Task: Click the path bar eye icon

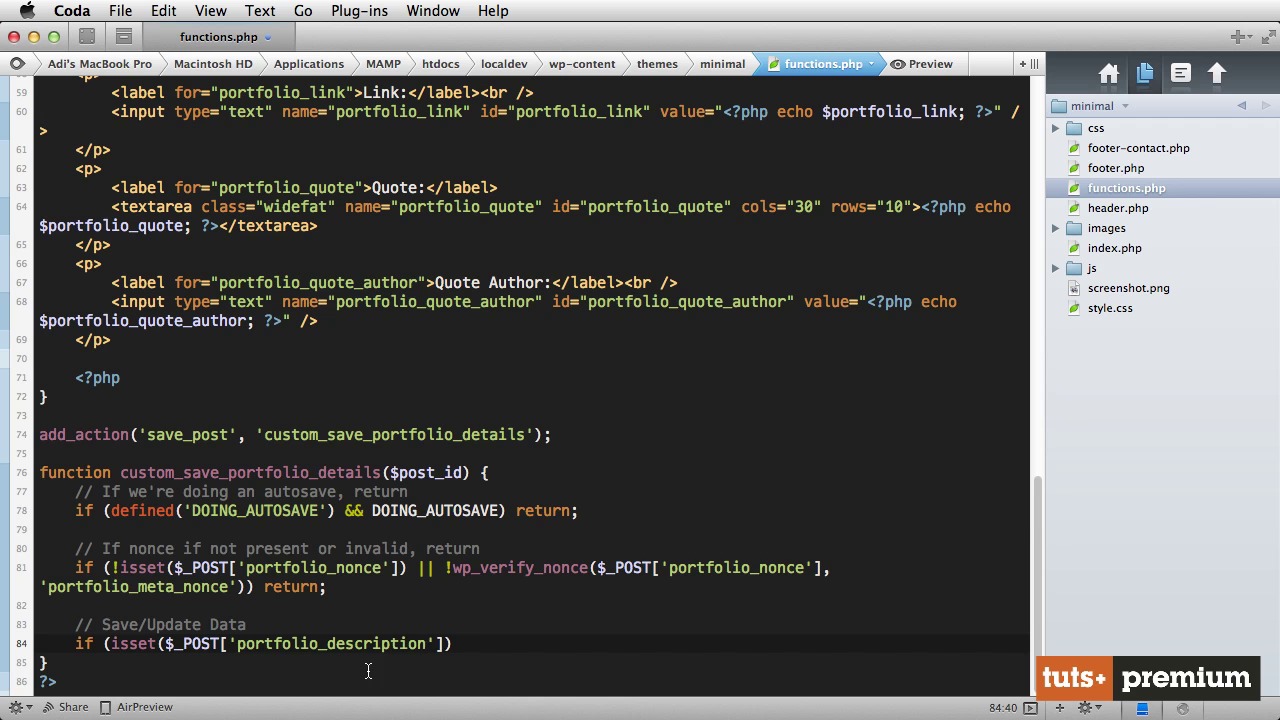Action: point(17,64)
